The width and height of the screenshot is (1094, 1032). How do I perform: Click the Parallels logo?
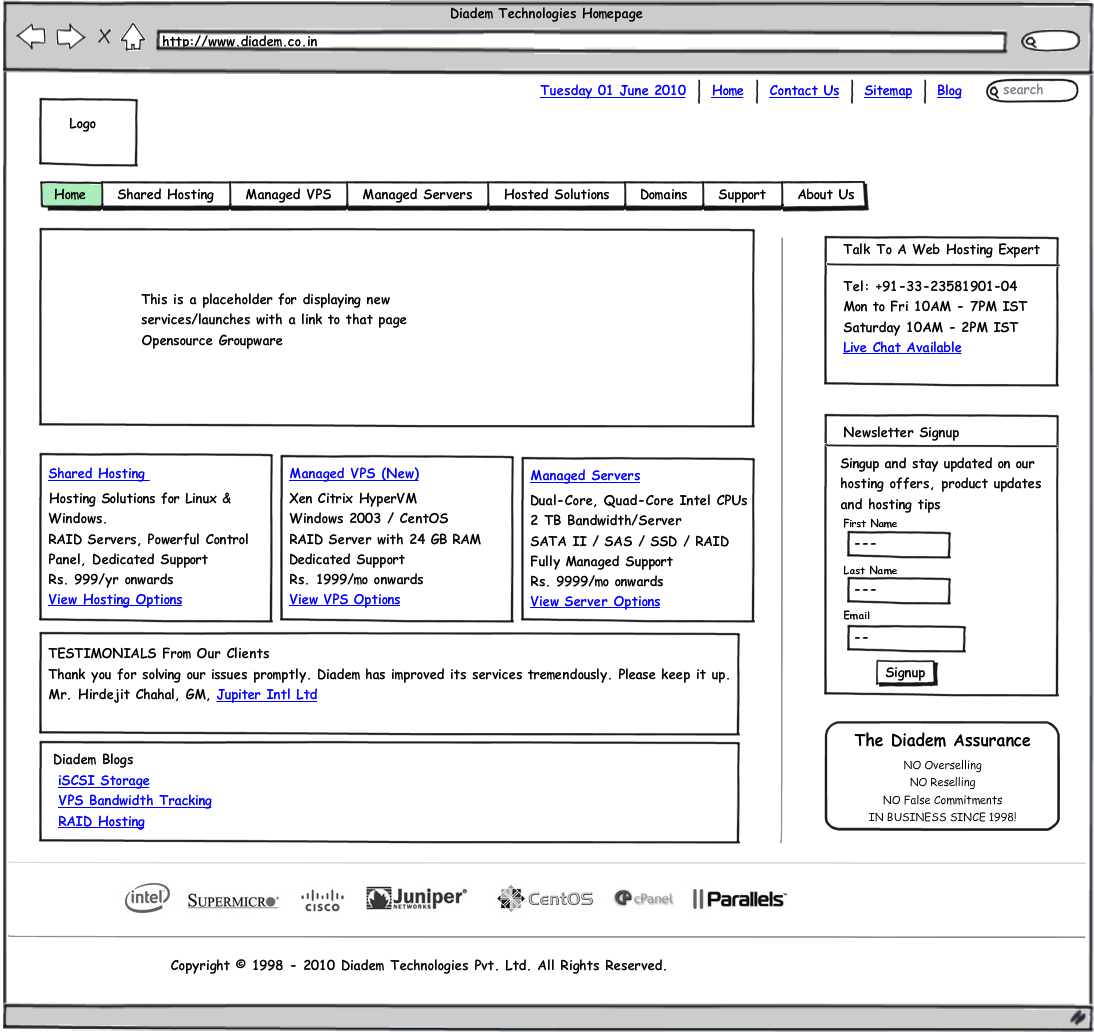click(739, 899)
